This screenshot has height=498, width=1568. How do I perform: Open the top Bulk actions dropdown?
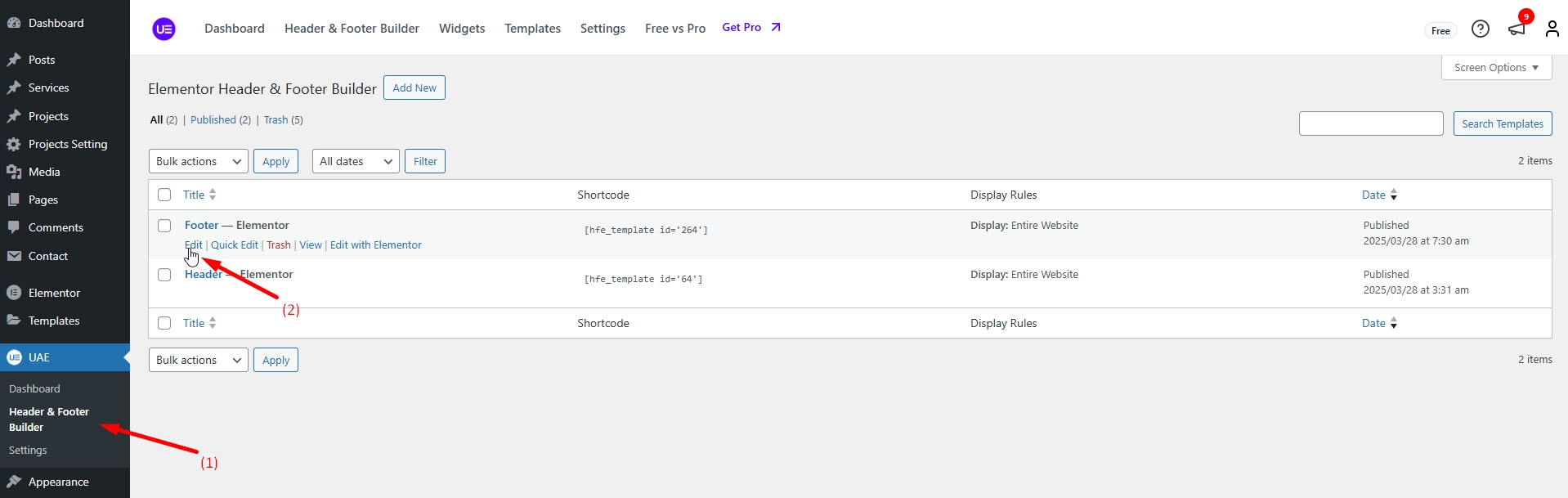[x=198, y=161]
